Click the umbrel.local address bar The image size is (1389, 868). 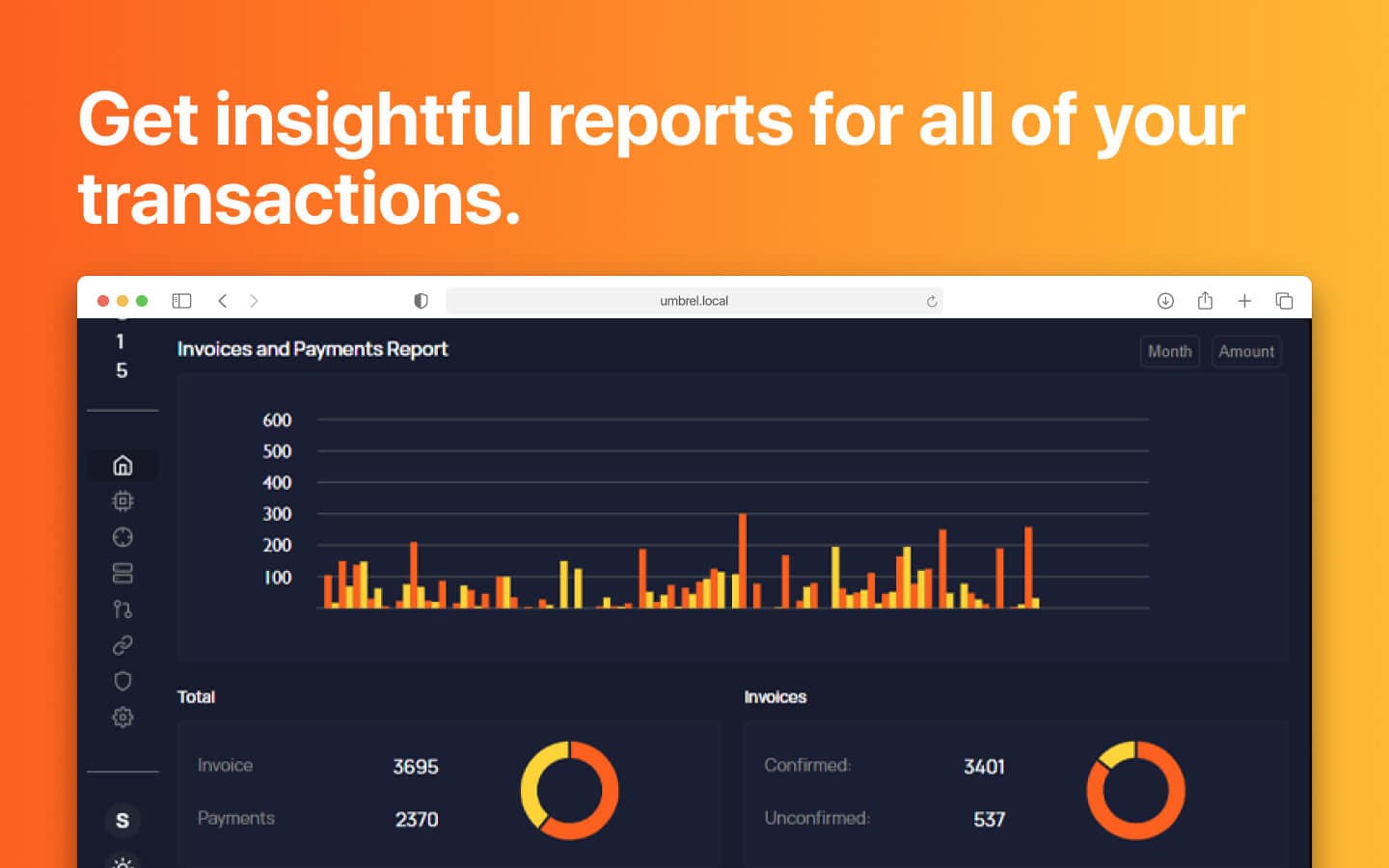[694, 301]
